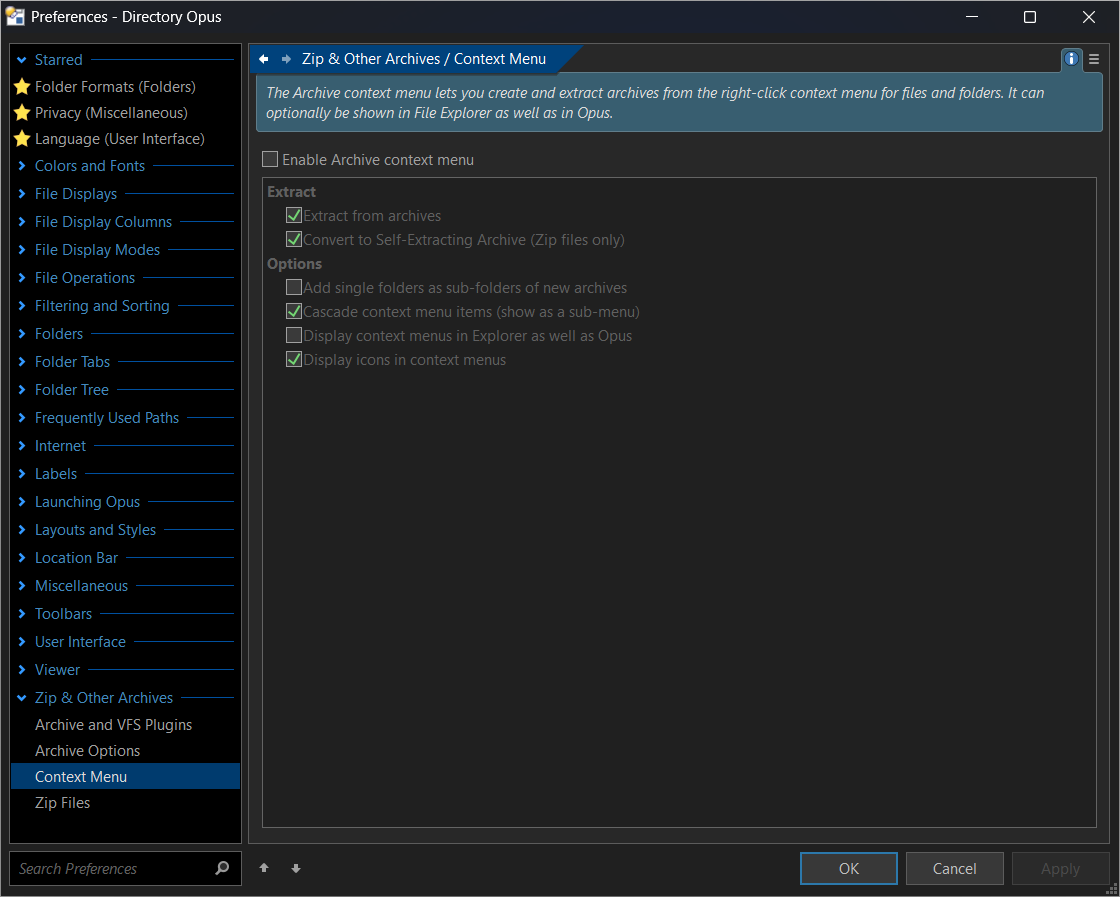This screenshot has height=897, width=1120.
Task: Click the star beside Privacy (Miscellaneous)
Action: tap(22, 113)
